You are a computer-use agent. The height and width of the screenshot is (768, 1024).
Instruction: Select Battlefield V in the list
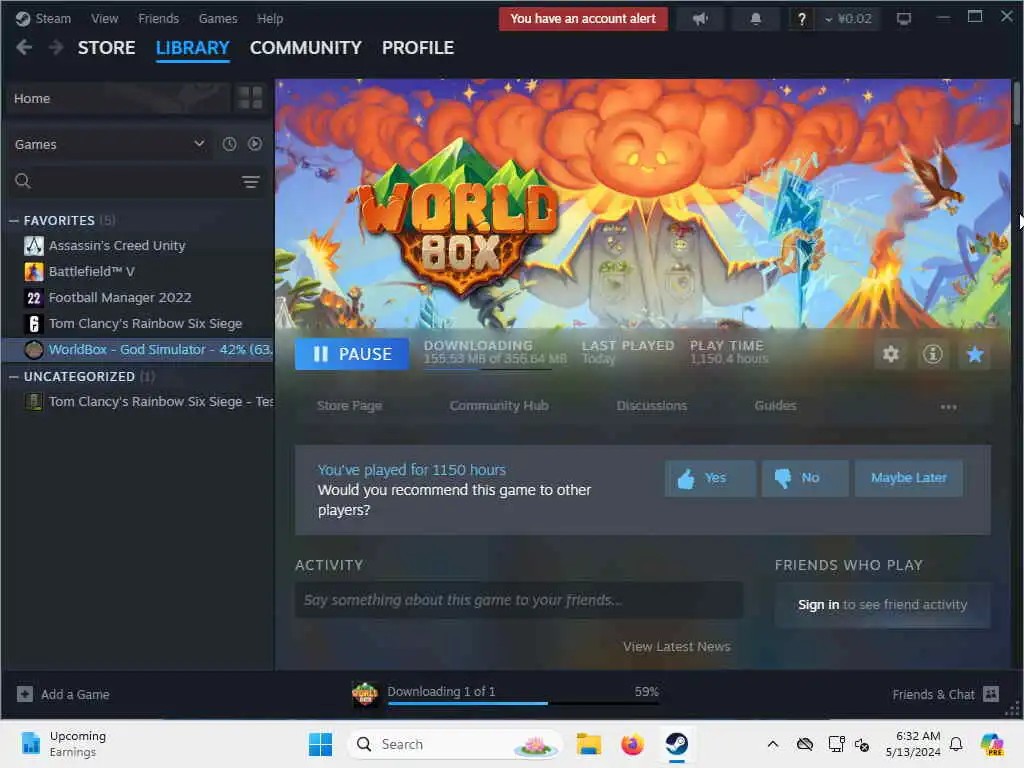coord(137,272)
